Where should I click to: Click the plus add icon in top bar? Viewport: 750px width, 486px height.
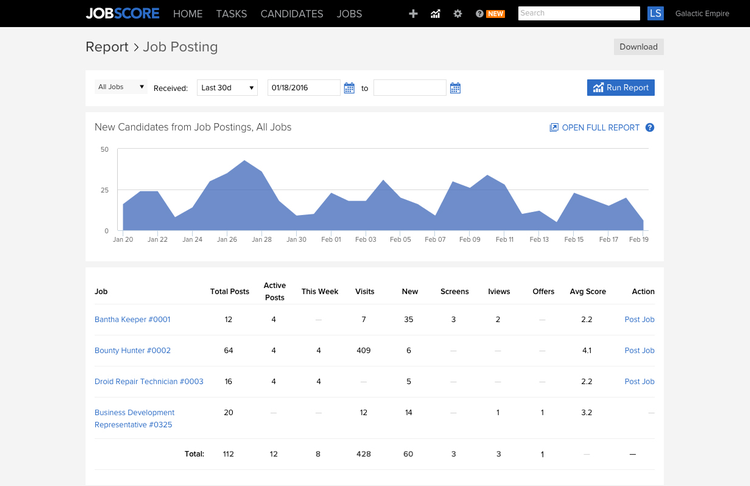tap(414, 14)
